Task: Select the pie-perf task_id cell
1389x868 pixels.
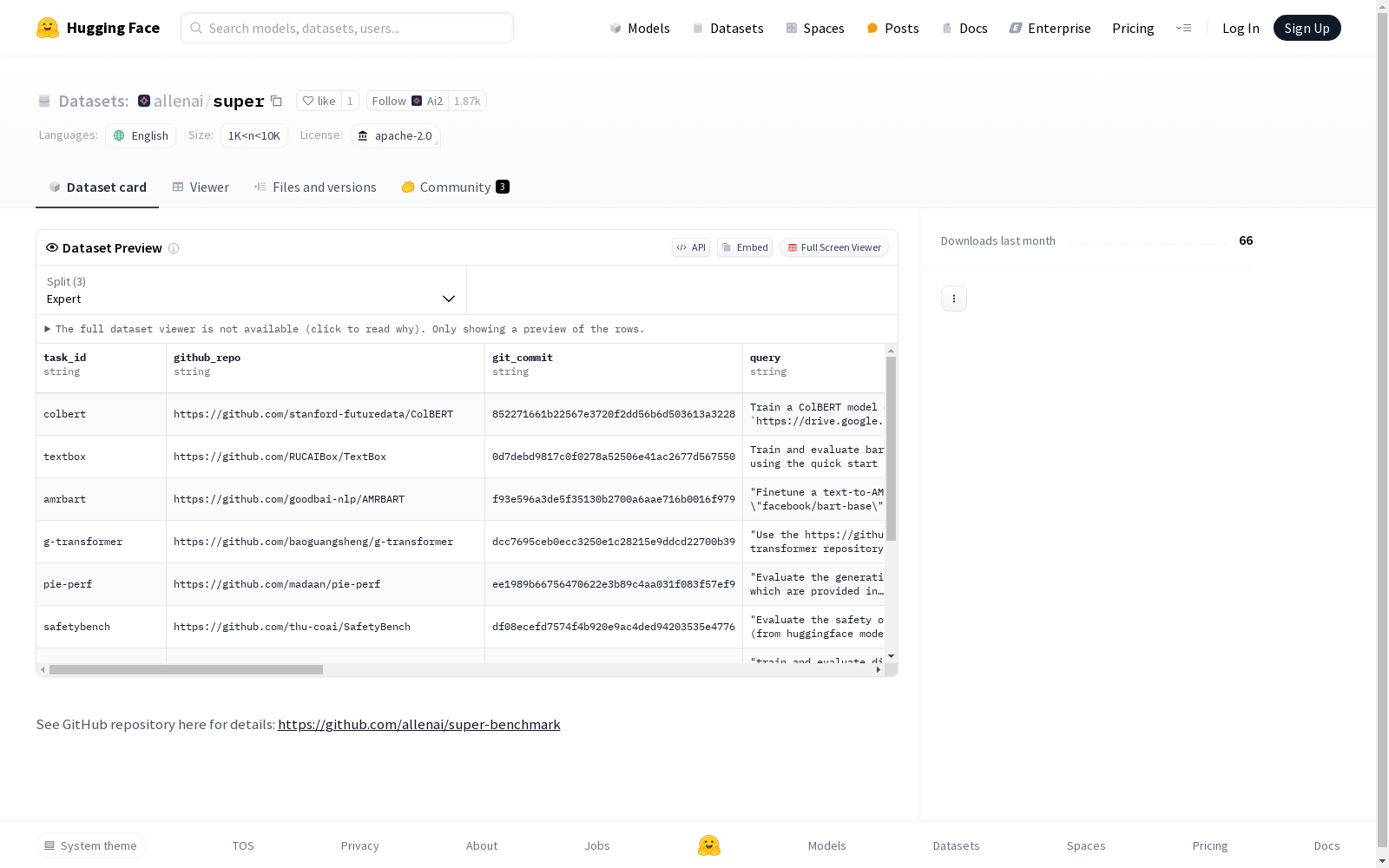Action: coord(101,584)
